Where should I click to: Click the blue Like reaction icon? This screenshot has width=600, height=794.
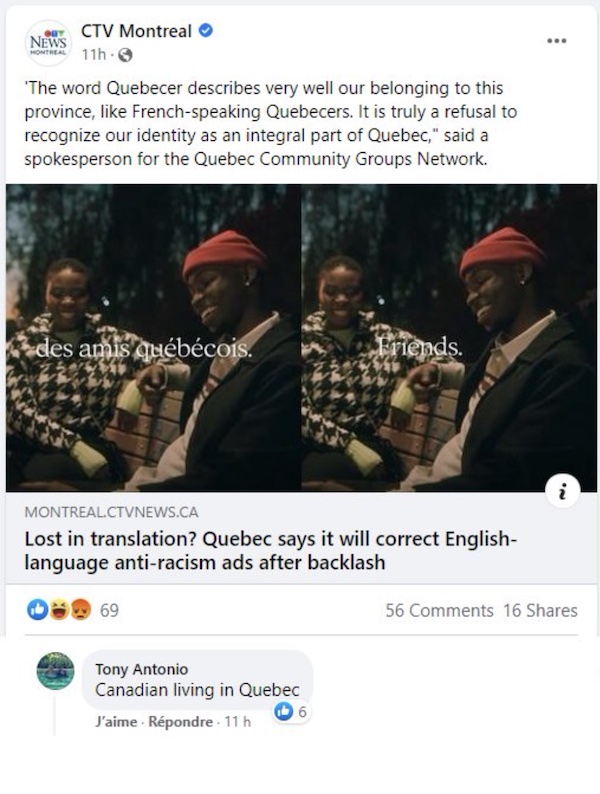37,610
